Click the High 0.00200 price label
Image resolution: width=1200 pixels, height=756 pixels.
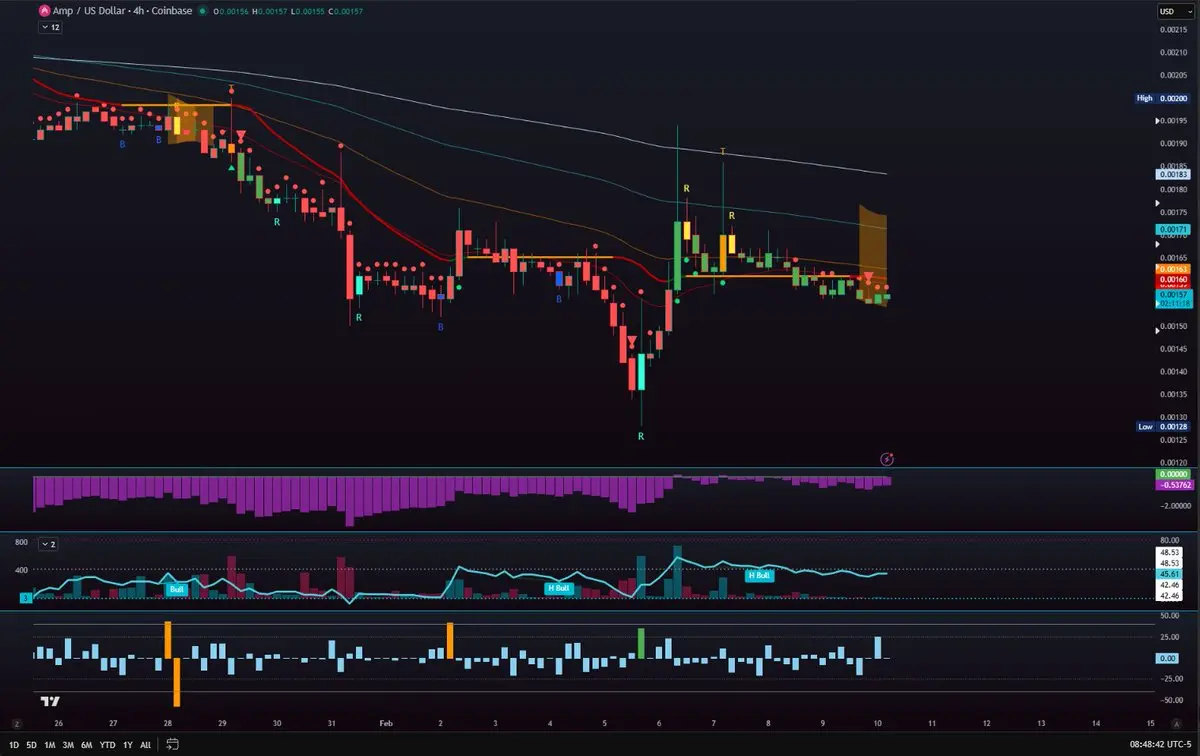tap(1162, 98)
